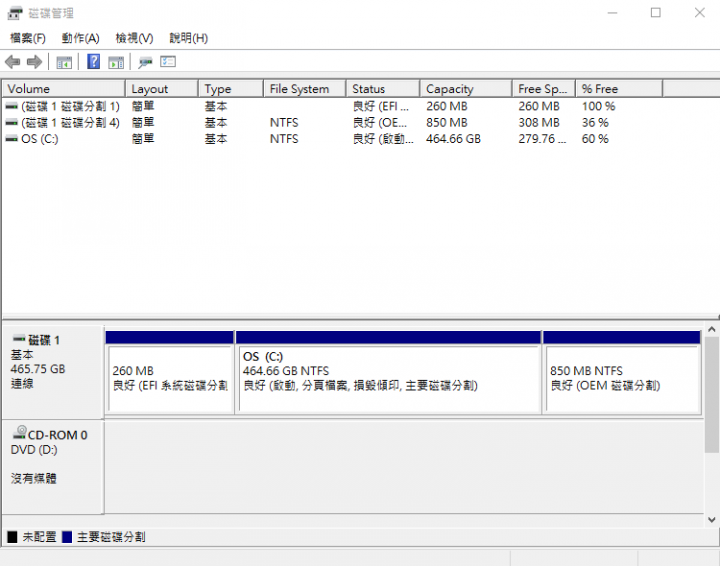Open the 動作(A) menu
Screen dimensions: 720x566
(x=80, y=38)
